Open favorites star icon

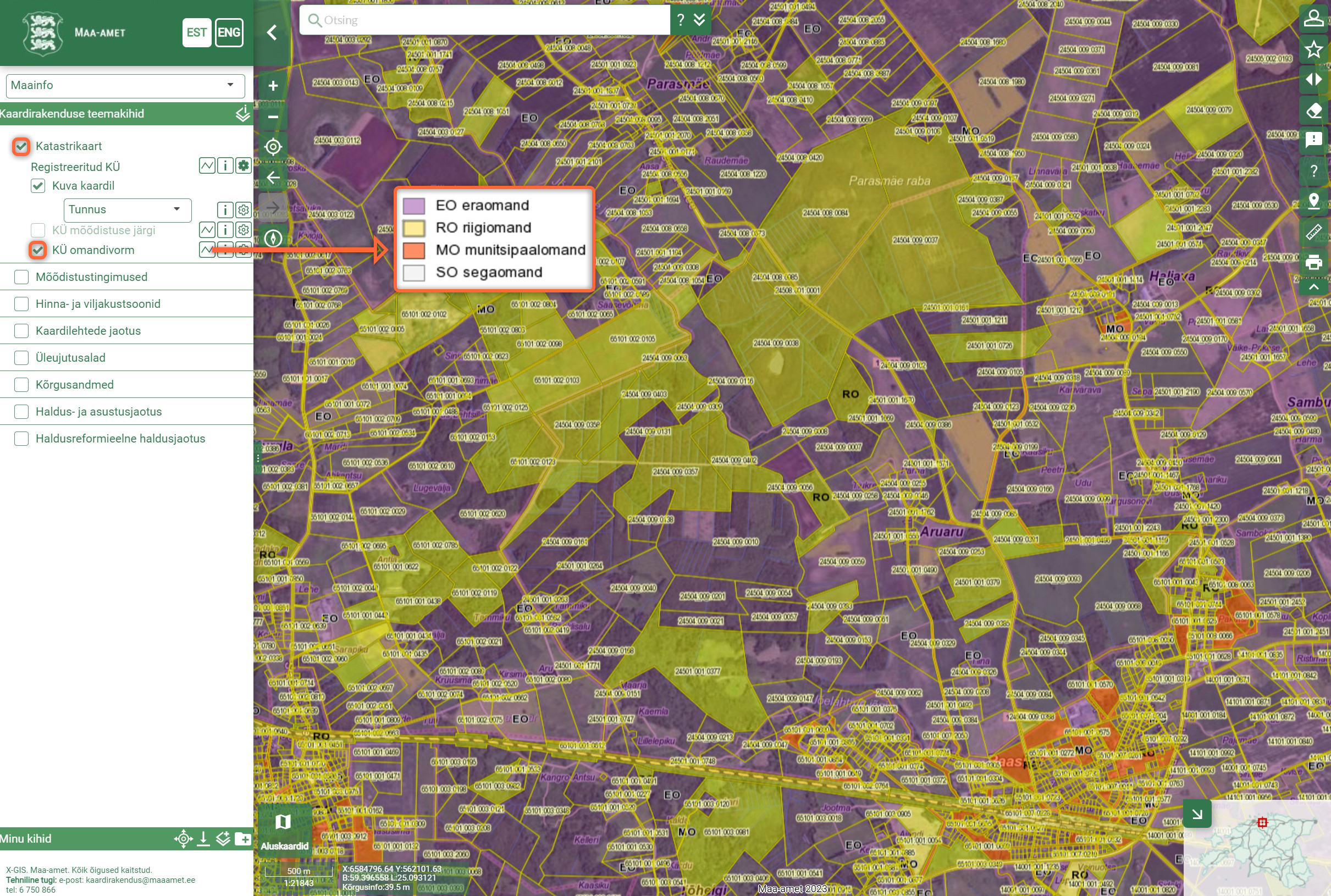pos(1313,49)
